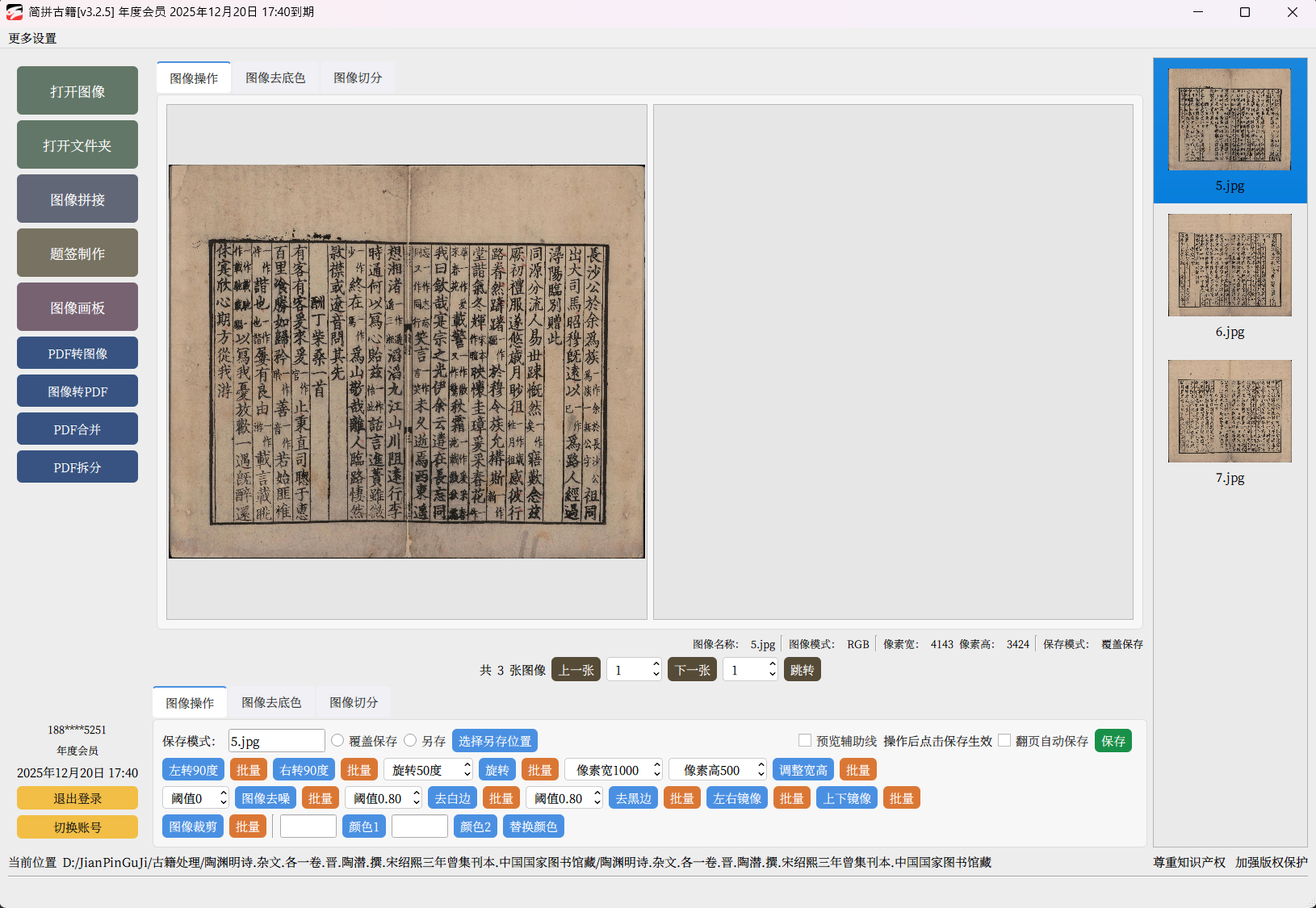Click the 左转90度 button
The width and height of the screenshot is (1316, 908).
pyautogui.click(x=194, y=770)
